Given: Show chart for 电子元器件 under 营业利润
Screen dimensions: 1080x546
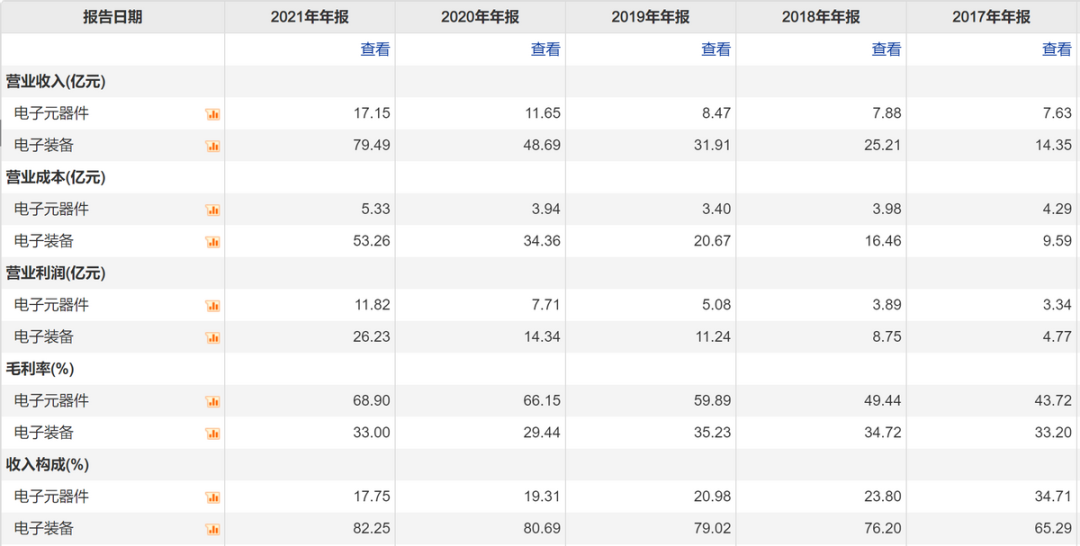Looking at the screenshot, I should 213,306.
